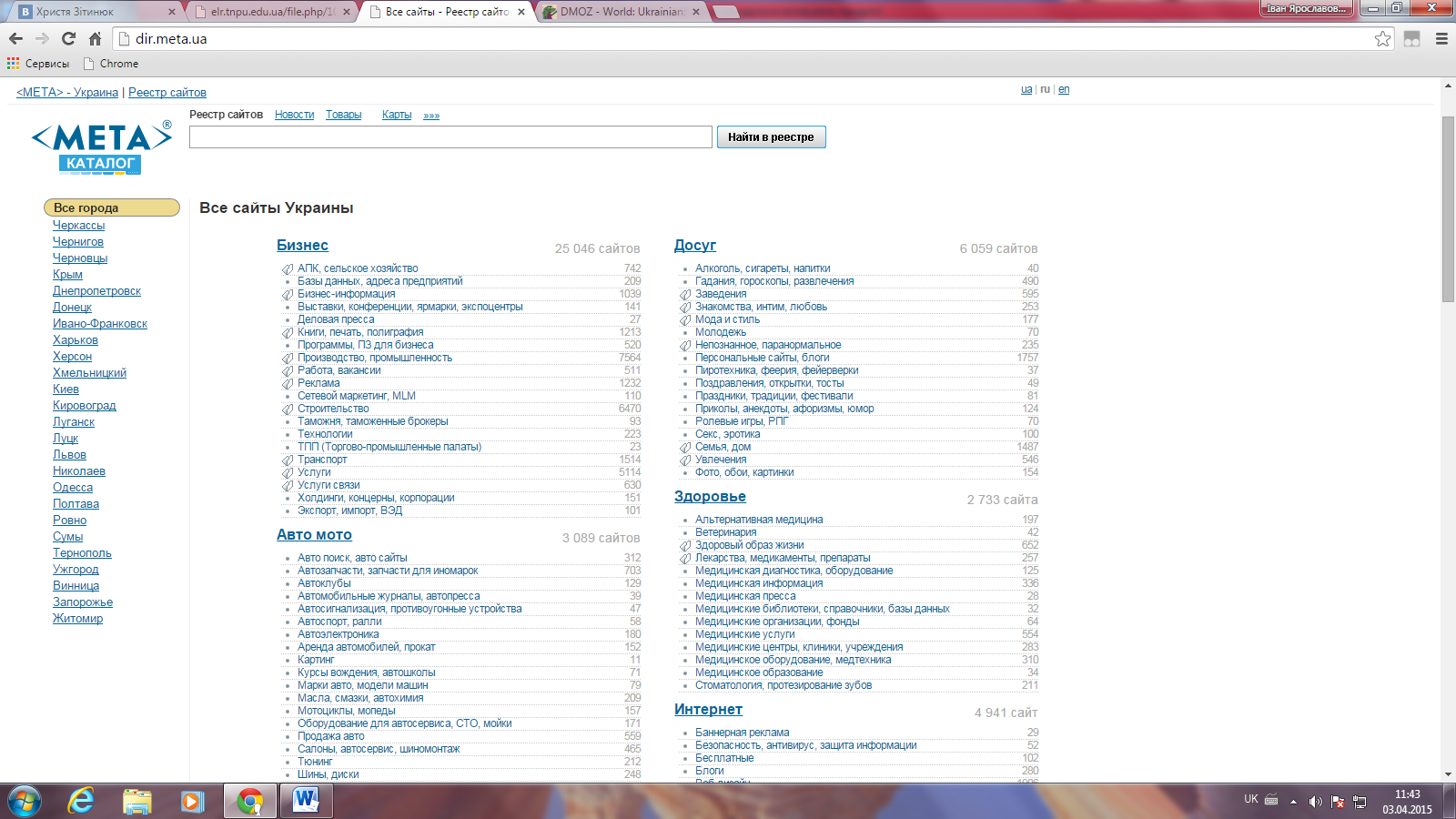Click the browser Back arrow
Viewport: 1456px width, 819px height.
coord(15,38)
